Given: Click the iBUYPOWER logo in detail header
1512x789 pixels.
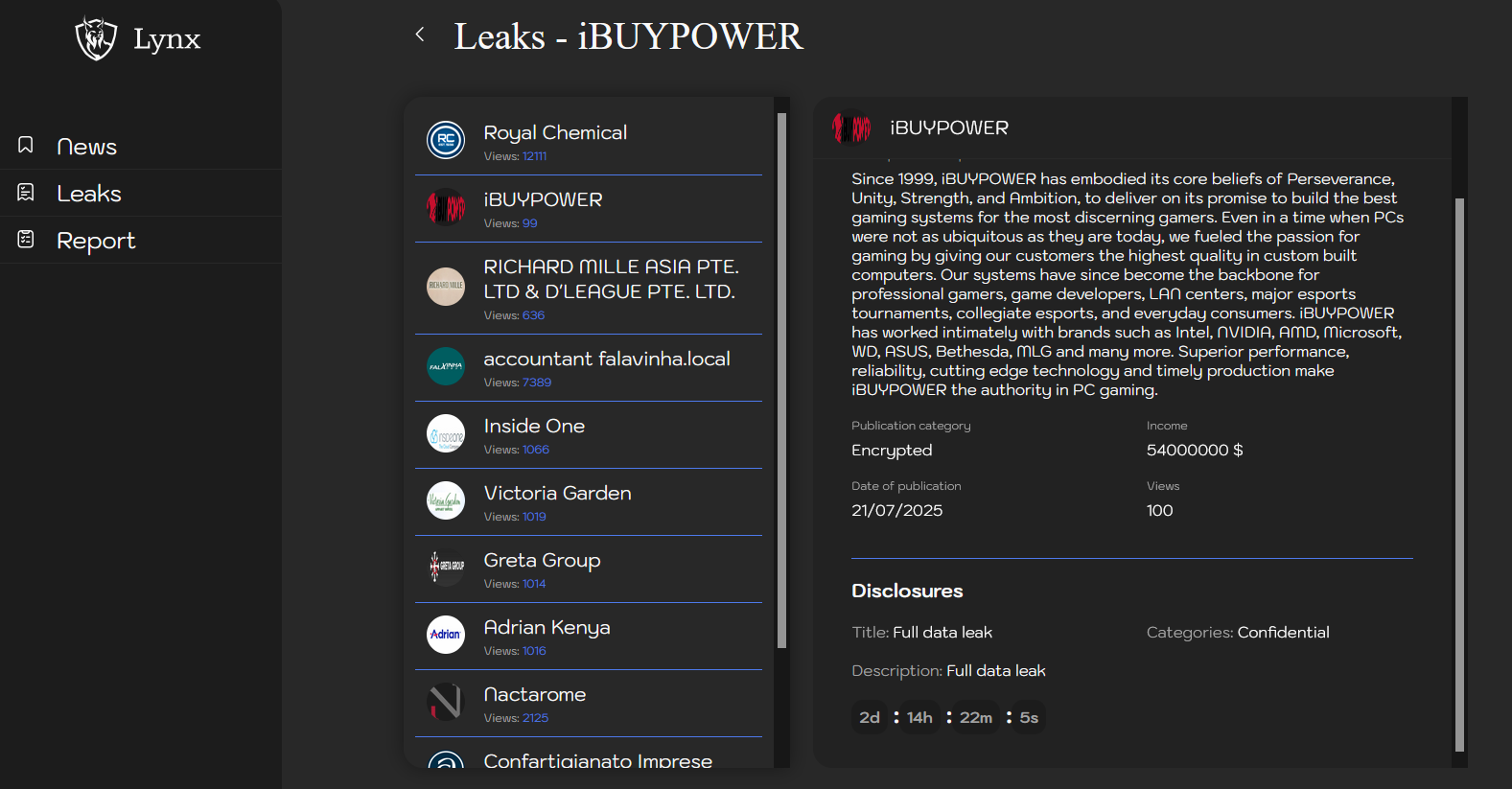Looking at the screenshot, I should [x=851, y=128].
